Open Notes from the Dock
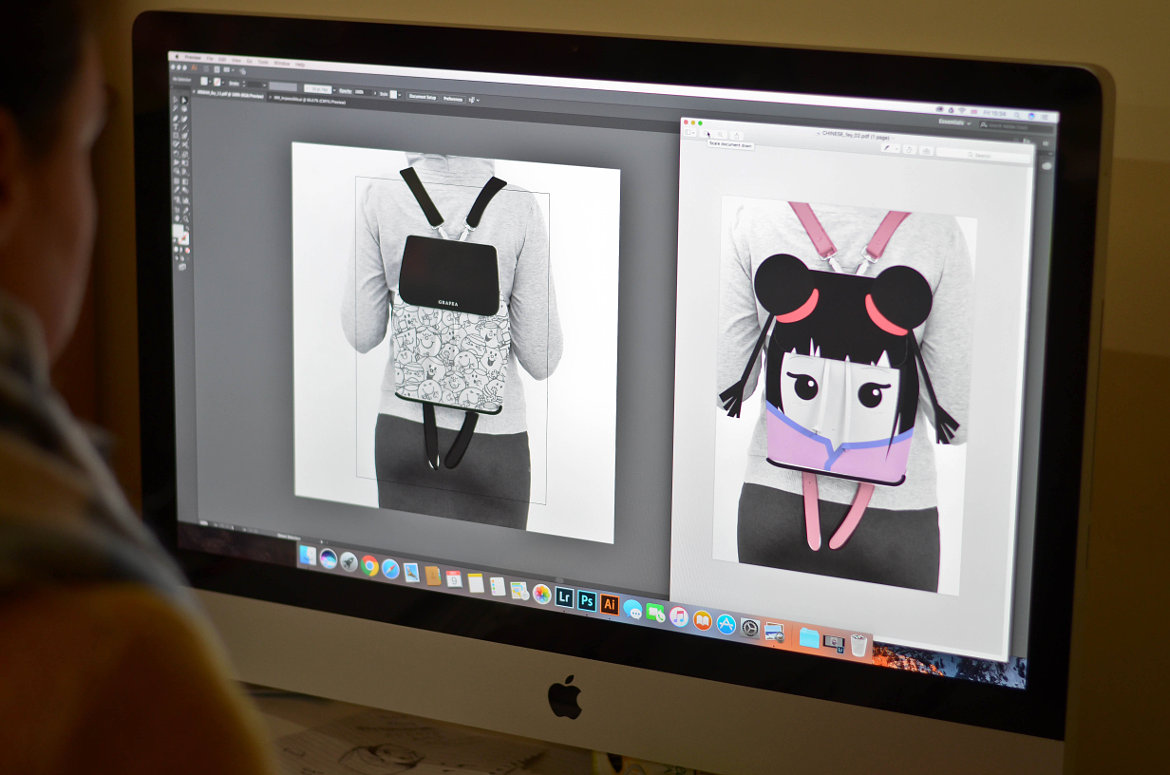 (x=475, y=583)
